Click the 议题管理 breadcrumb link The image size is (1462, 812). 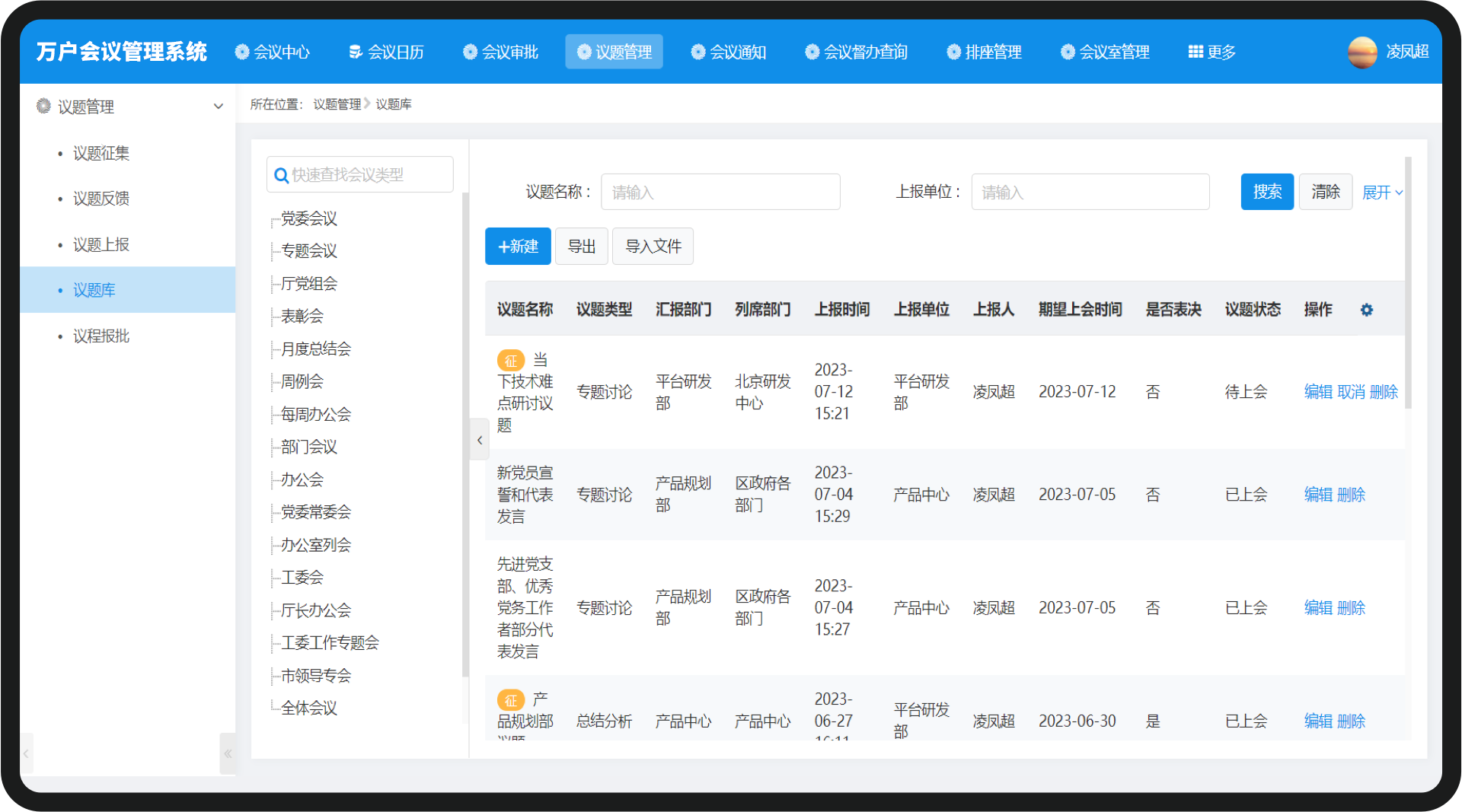[x=337, y=104]
